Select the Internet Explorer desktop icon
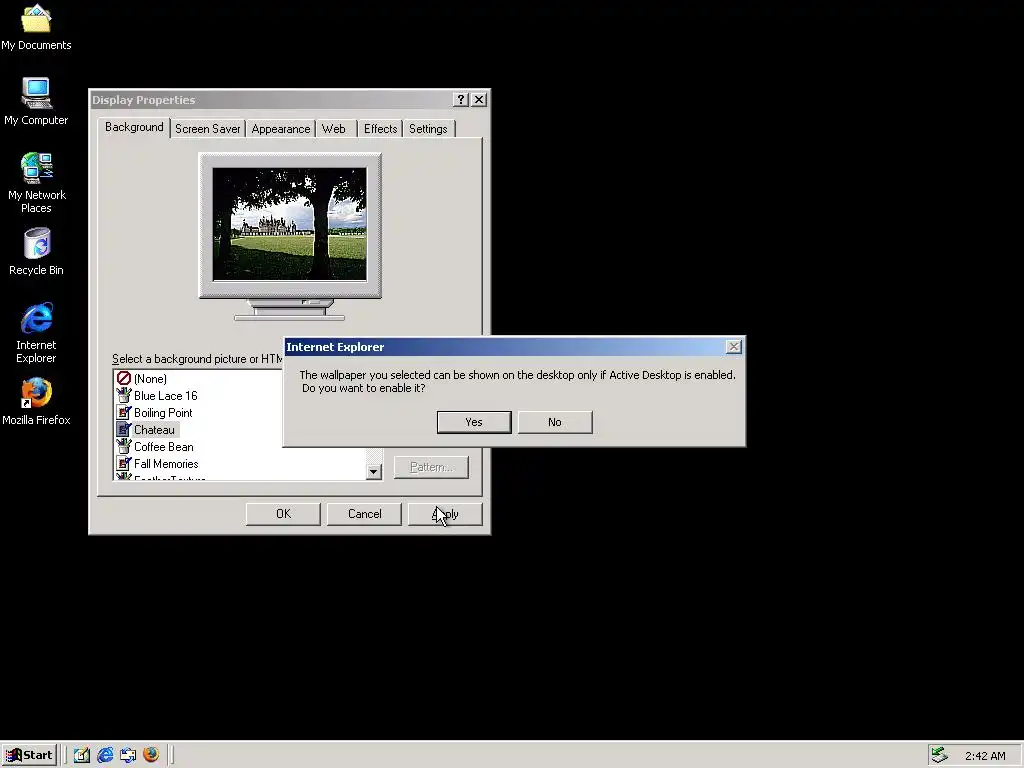1024x768 pixels. tap(36, 332)
